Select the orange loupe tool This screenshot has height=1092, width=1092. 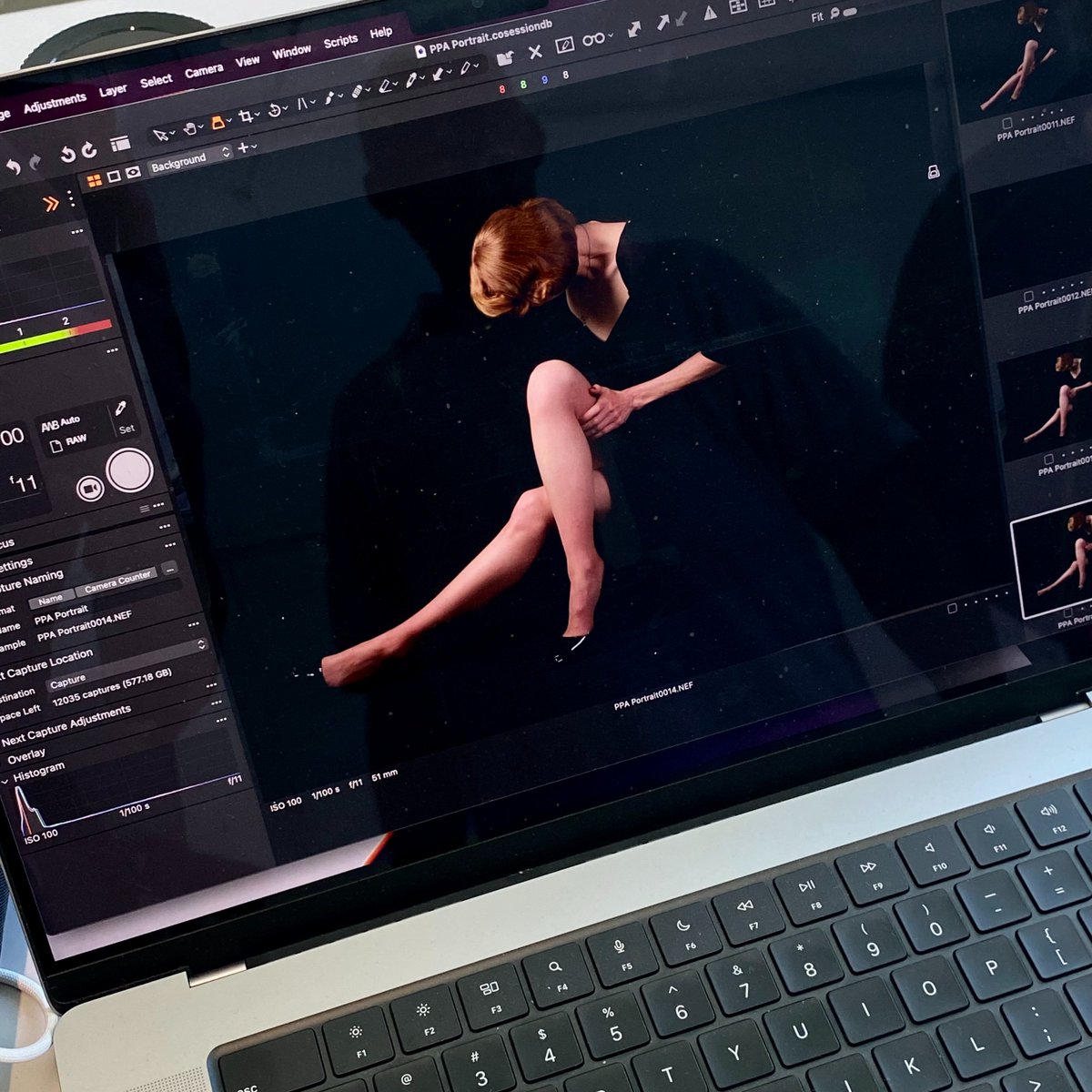(217, 123)
